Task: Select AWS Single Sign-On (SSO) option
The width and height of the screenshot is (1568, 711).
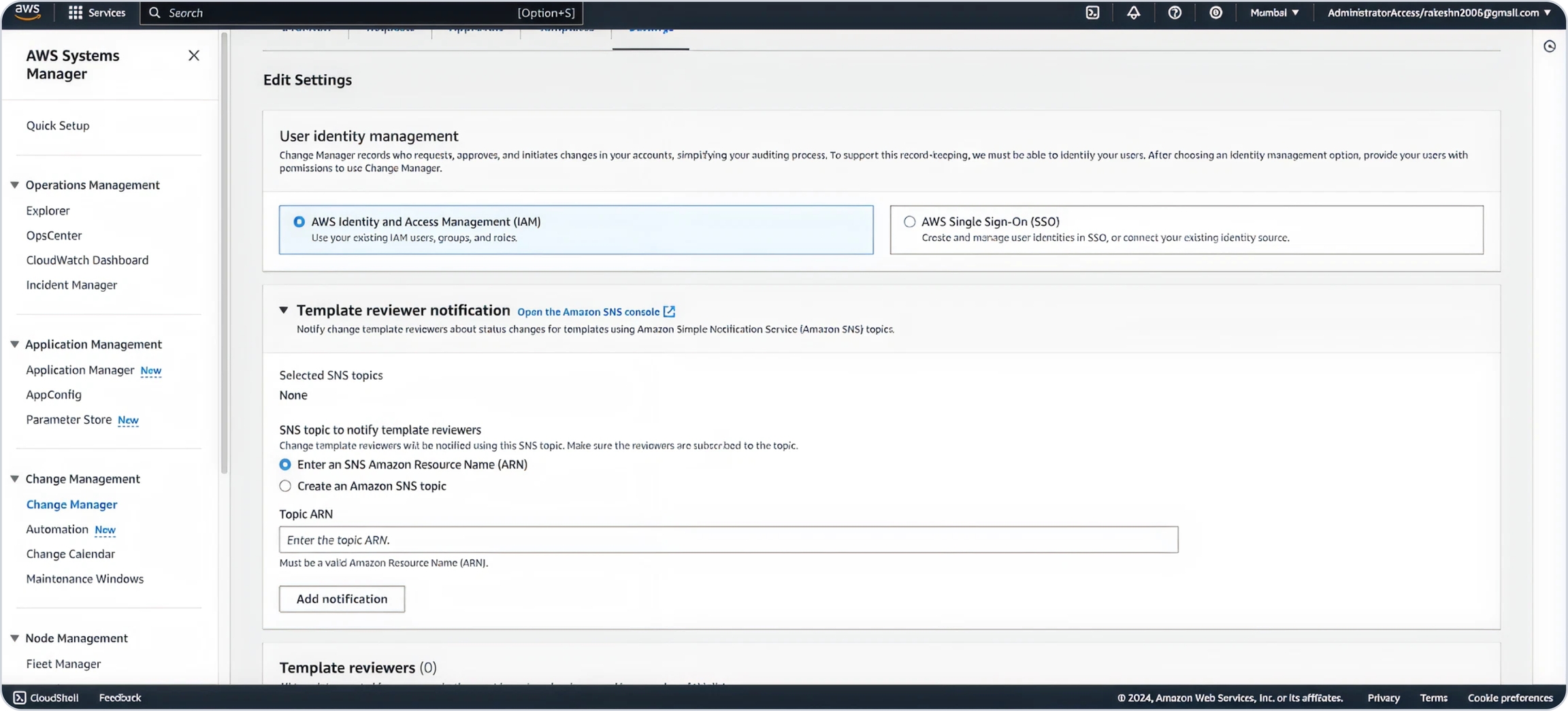Action: (x=909, y=222)
